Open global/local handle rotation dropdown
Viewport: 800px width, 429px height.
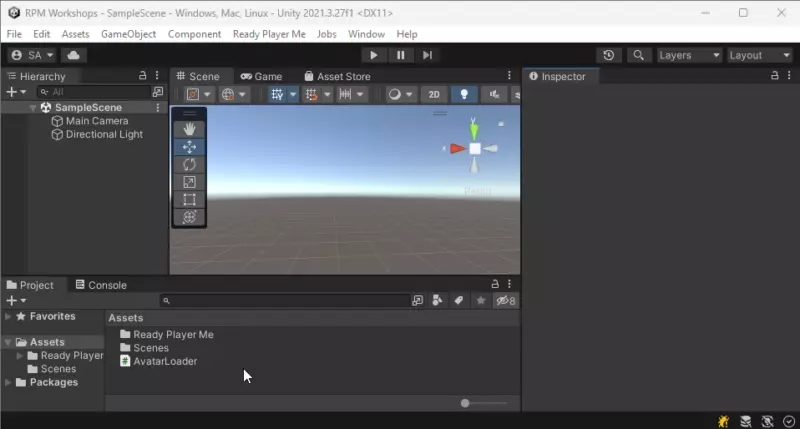pyautogui.click(x=234, y=94)
